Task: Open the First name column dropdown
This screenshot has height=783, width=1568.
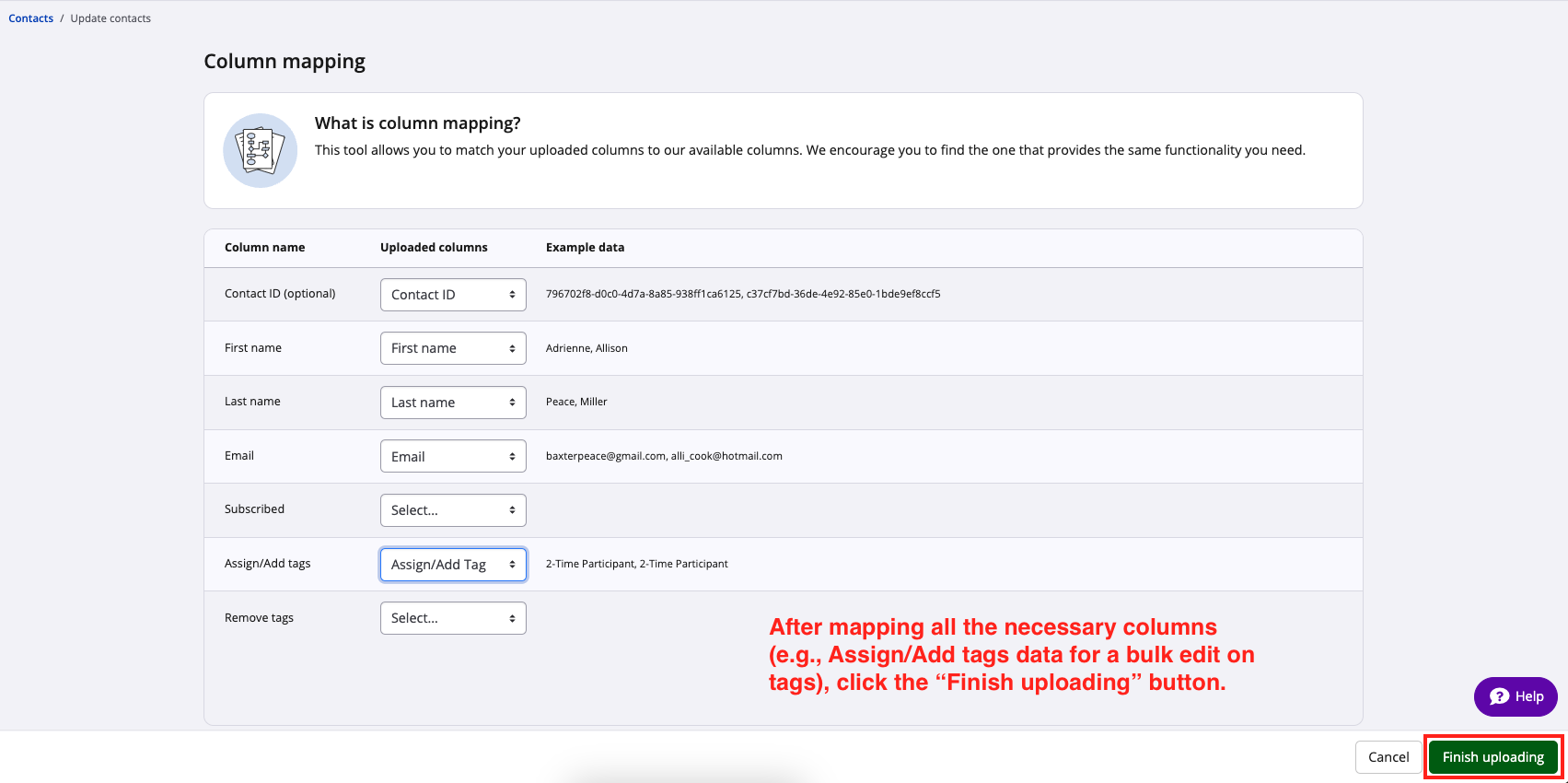Action: tap(453, 348)
